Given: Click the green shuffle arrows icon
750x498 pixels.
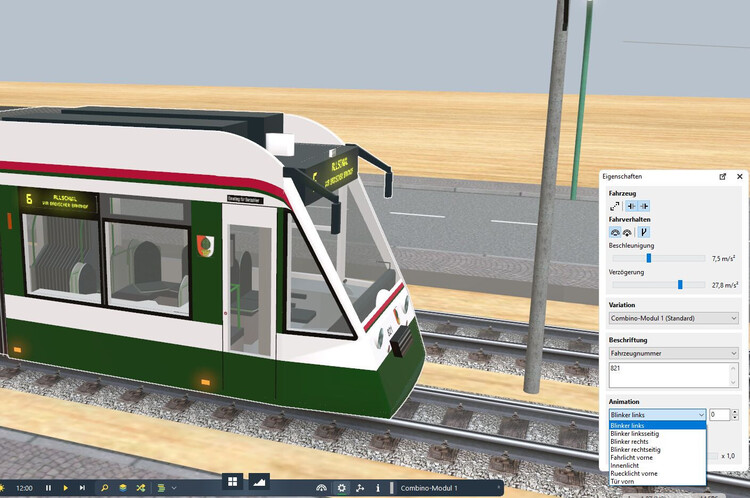Looking at the screenshot, I should pyautogui.click(x=140, y=487).
